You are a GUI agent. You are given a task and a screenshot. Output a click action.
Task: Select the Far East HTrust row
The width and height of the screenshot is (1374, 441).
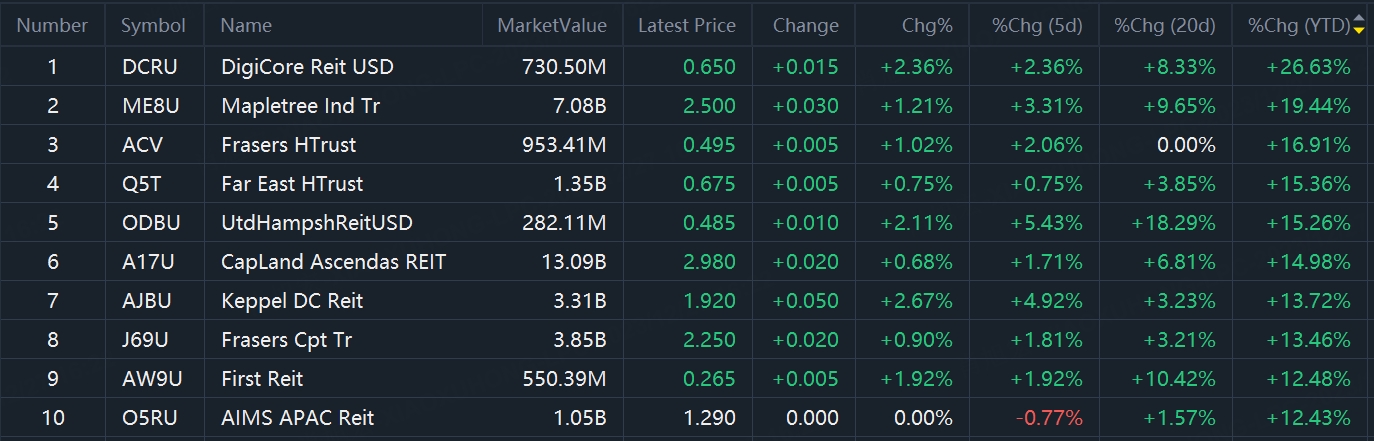[x=292, y=184]
